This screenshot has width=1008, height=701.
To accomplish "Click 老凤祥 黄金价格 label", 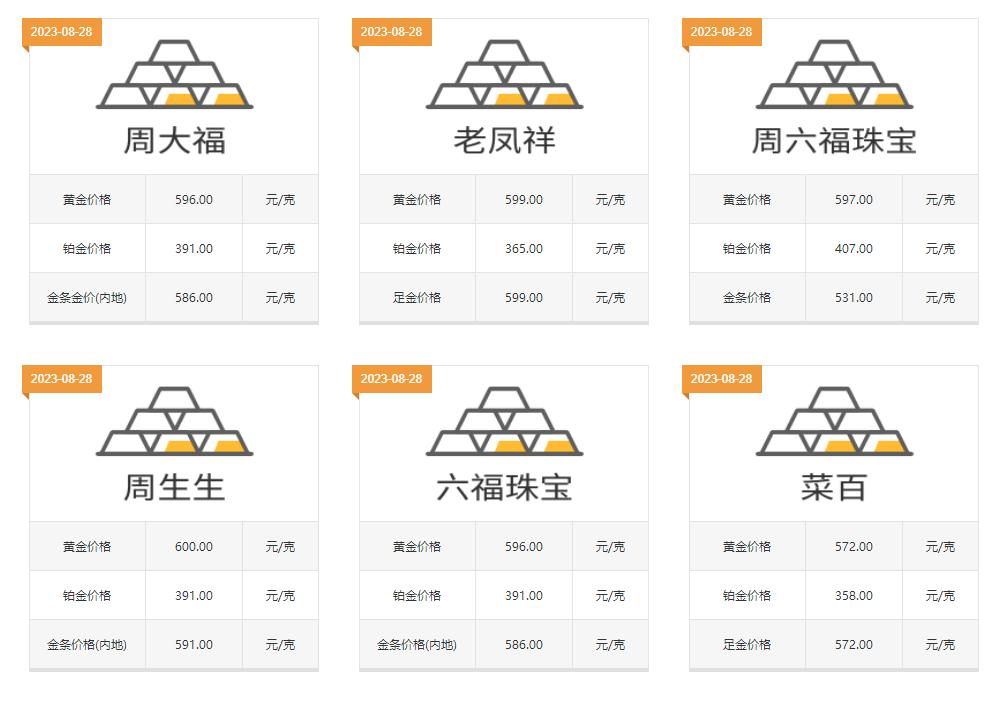I will tap(417, 199).
